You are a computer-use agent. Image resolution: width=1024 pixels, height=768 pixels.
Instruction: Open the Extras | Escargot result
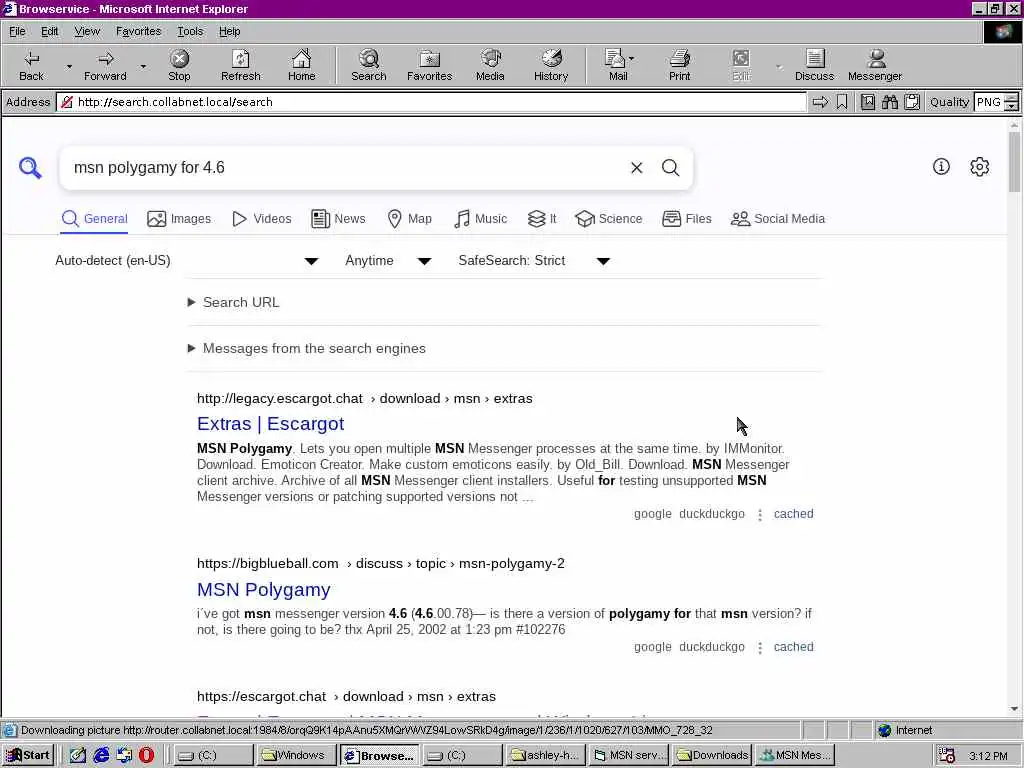[x=270, y=424]
